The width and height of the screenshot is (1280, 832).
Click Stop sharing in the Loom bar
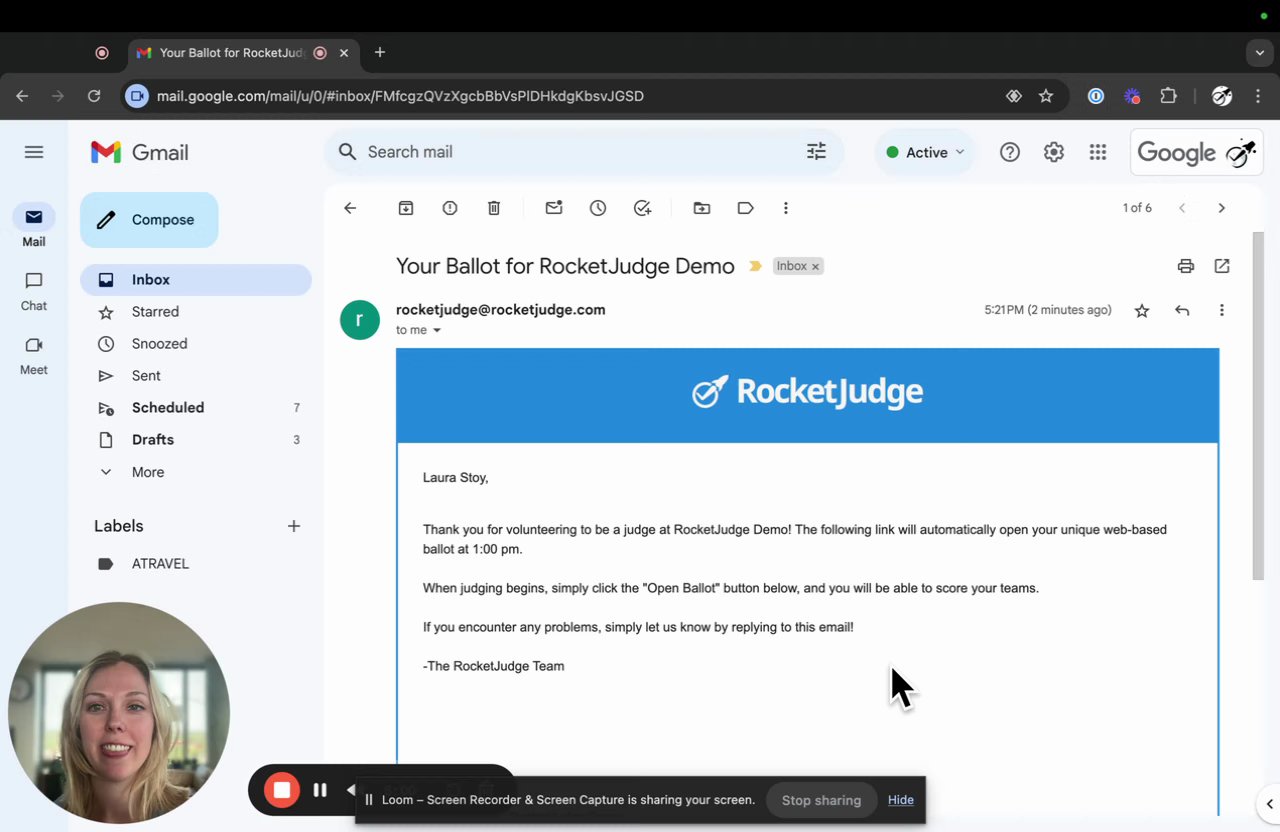(821, 800)
